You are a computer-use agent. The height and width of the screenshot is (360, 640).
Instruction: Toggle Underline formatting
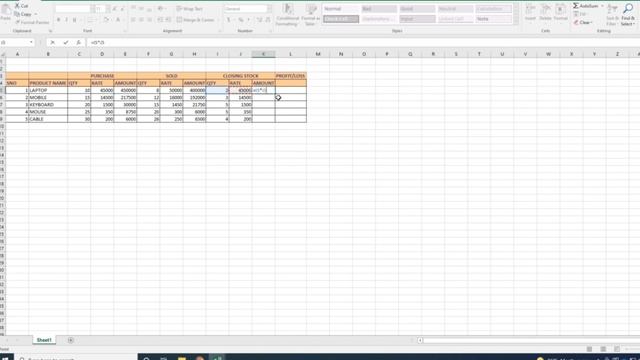[x=74, y=20]
